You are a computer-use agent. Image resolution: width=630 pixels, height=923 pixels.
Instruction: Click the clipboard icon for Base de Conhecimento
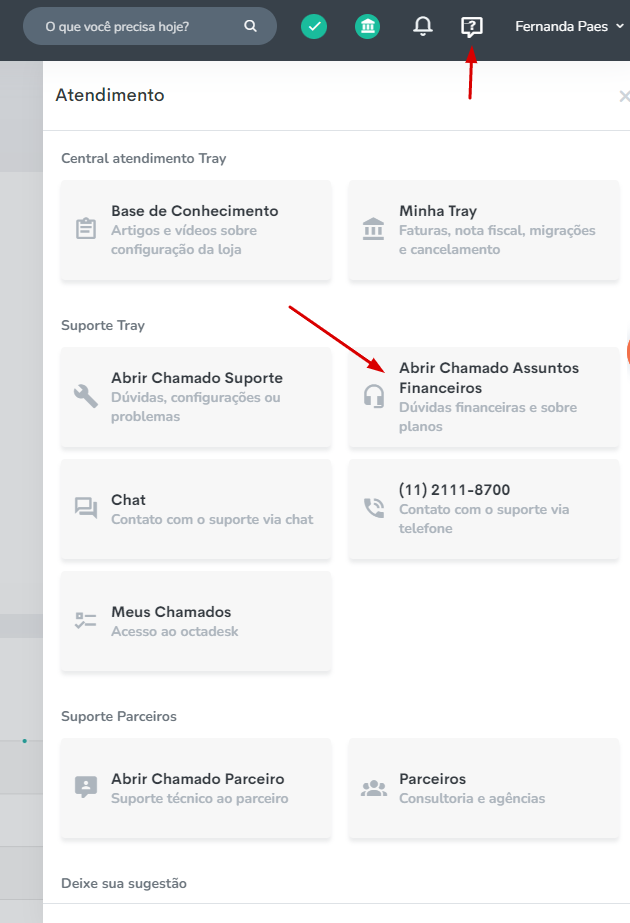(86, 229)
